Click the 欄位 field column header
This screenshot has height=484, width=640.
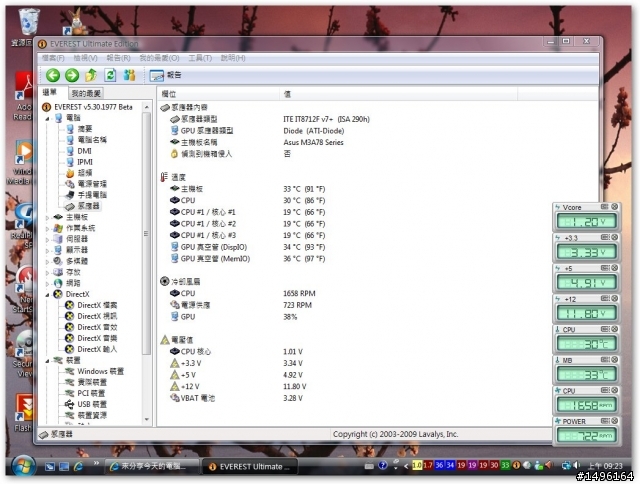[218, 94]
